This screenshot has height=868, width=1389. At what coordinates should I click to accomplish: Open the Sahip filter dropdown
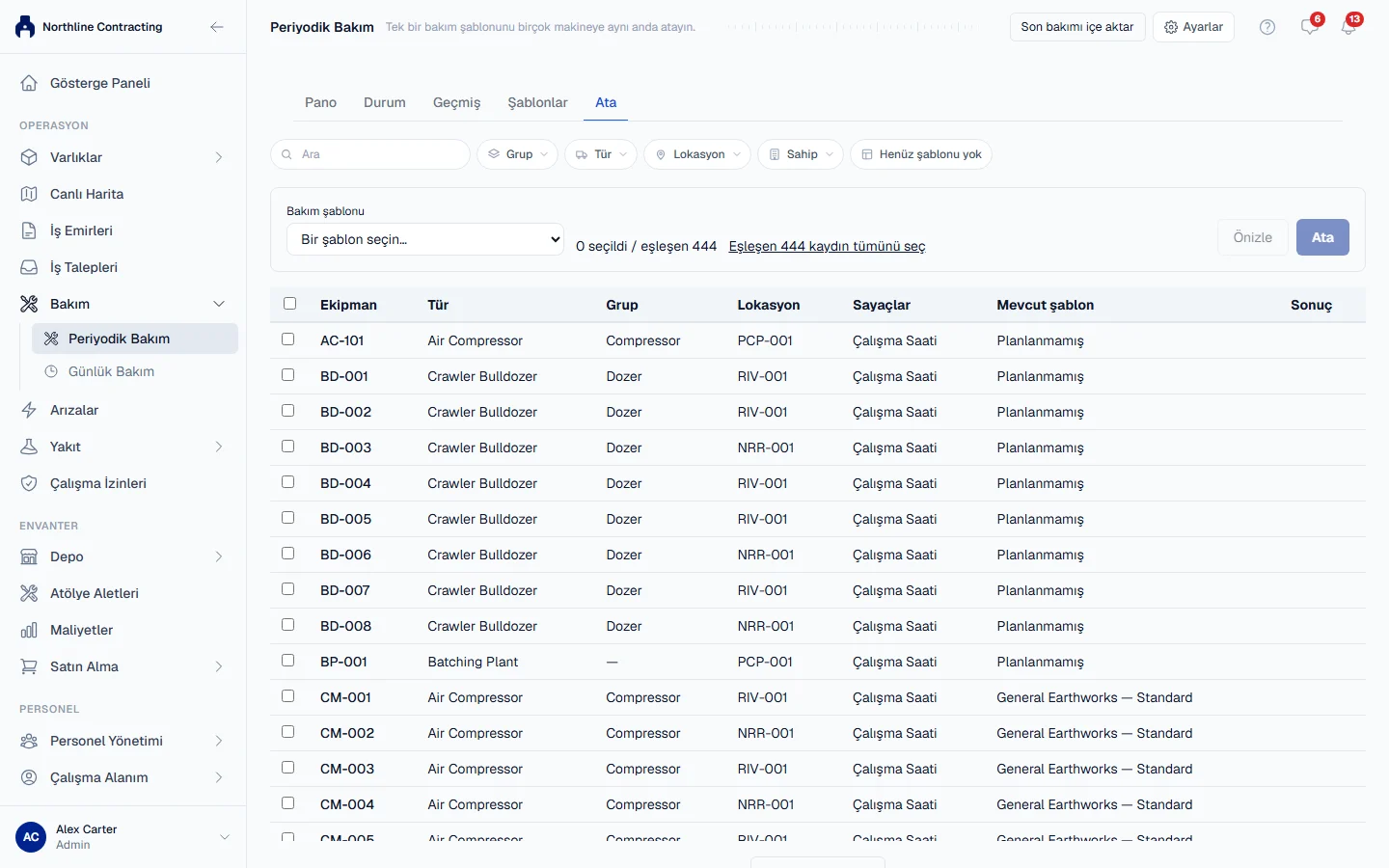coord(801,154)
